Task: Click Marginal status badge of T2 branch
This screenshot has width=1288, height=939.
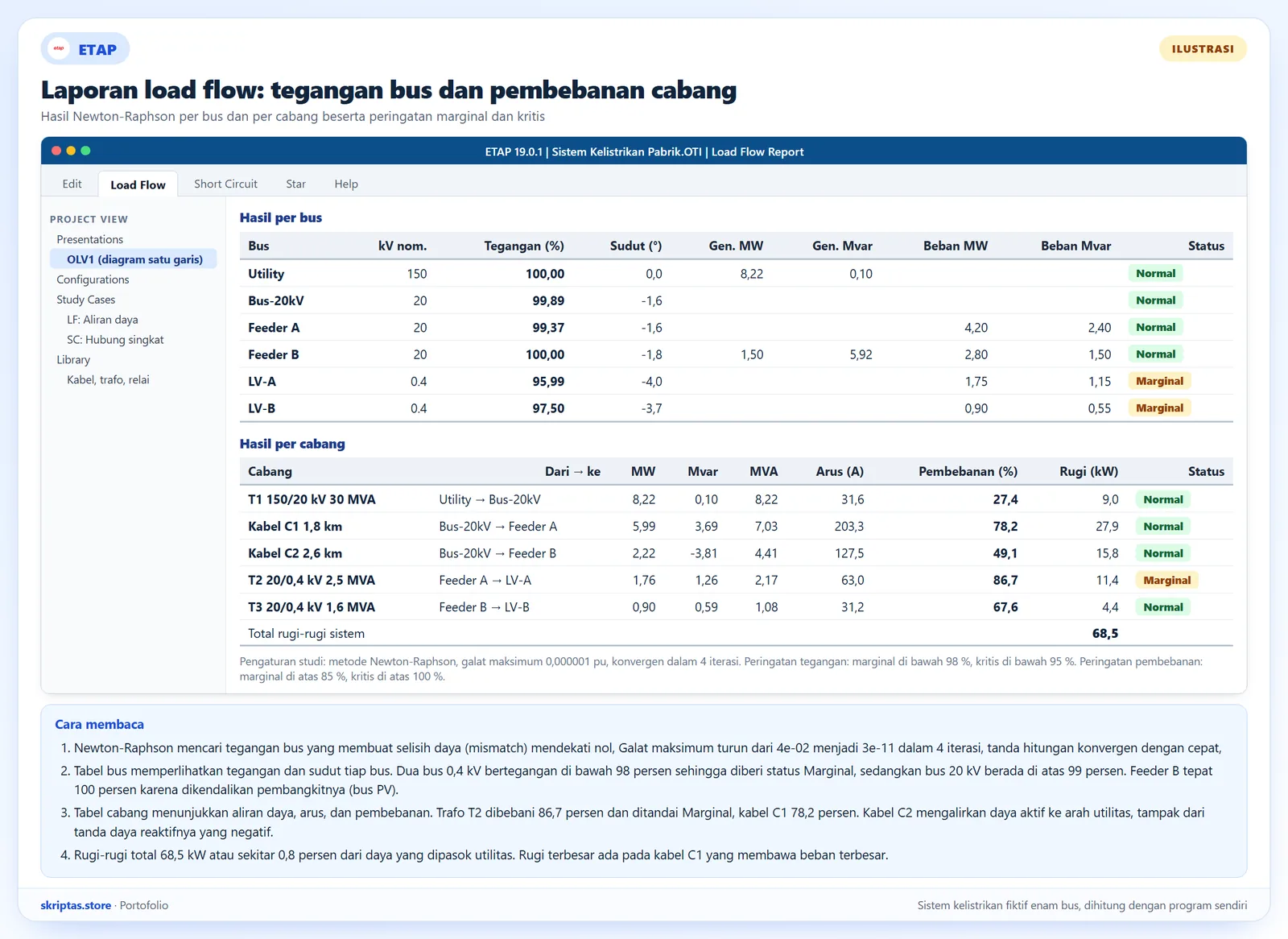Action: pyautogui.click(x=1166, y=580)
